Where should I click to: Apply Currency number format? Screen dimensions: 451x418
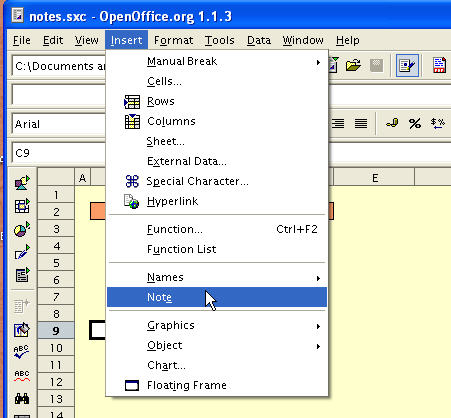pyautogui.click(x=392, y=124)
